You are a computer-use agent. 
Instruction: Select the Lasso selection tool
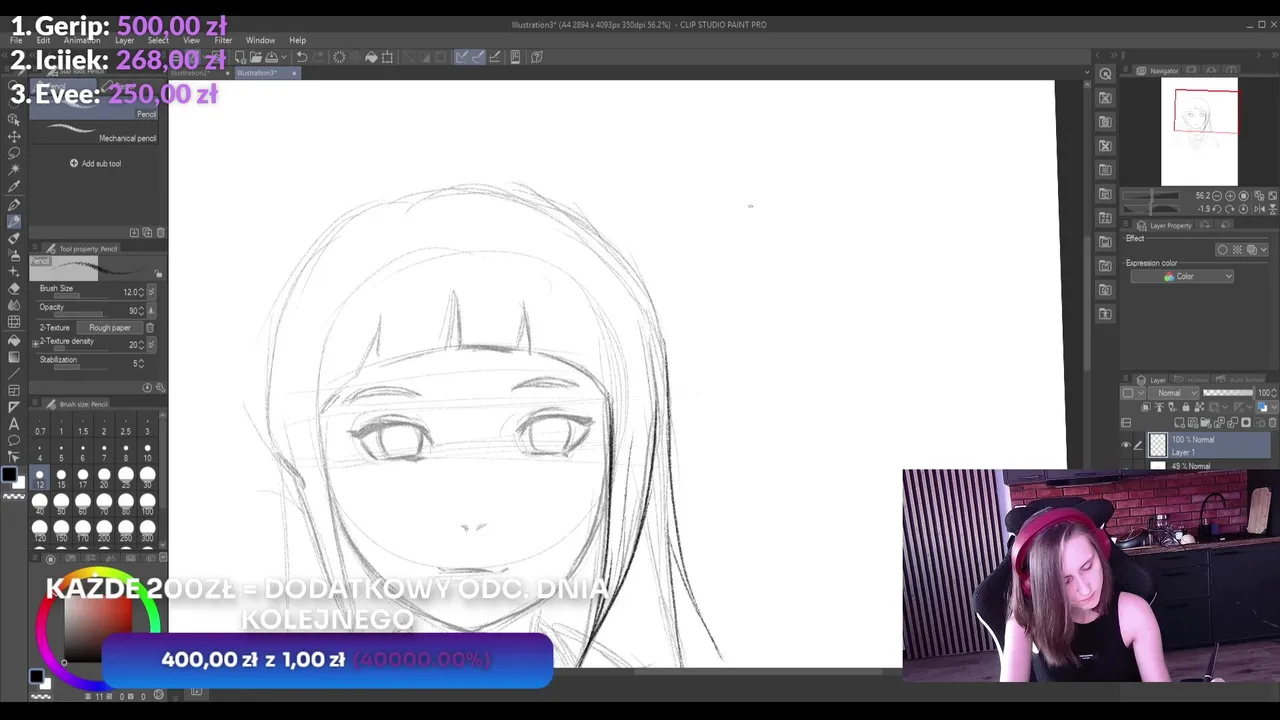[x=14, y=153]
